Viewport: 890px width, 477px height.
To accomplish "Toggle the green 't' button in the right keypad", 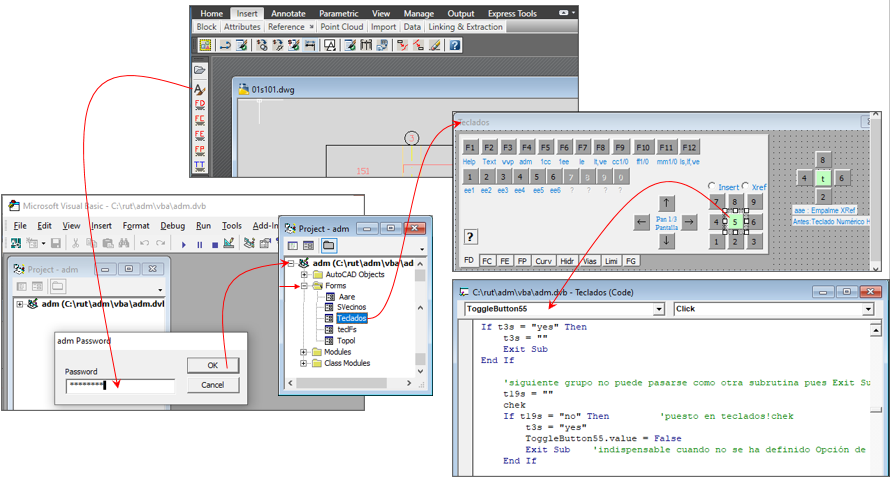I will coord(823,178).
